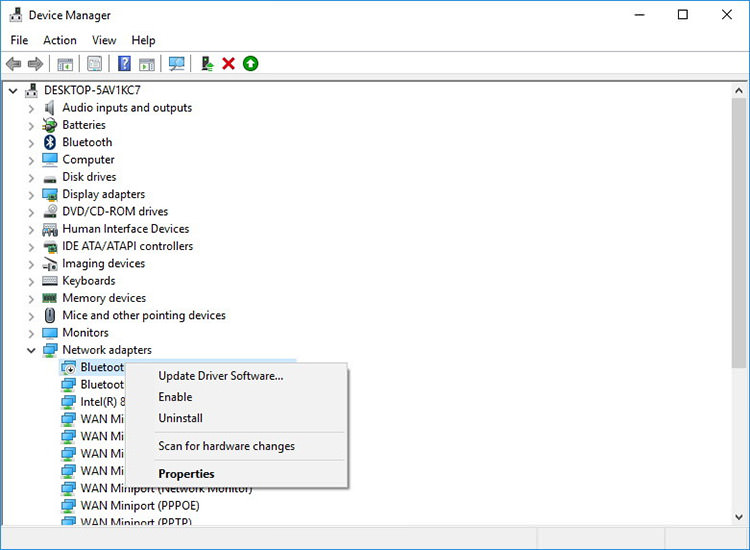750x550 pixels.
Task: Collapse the Network adapters category
Action: pos(31,351)
